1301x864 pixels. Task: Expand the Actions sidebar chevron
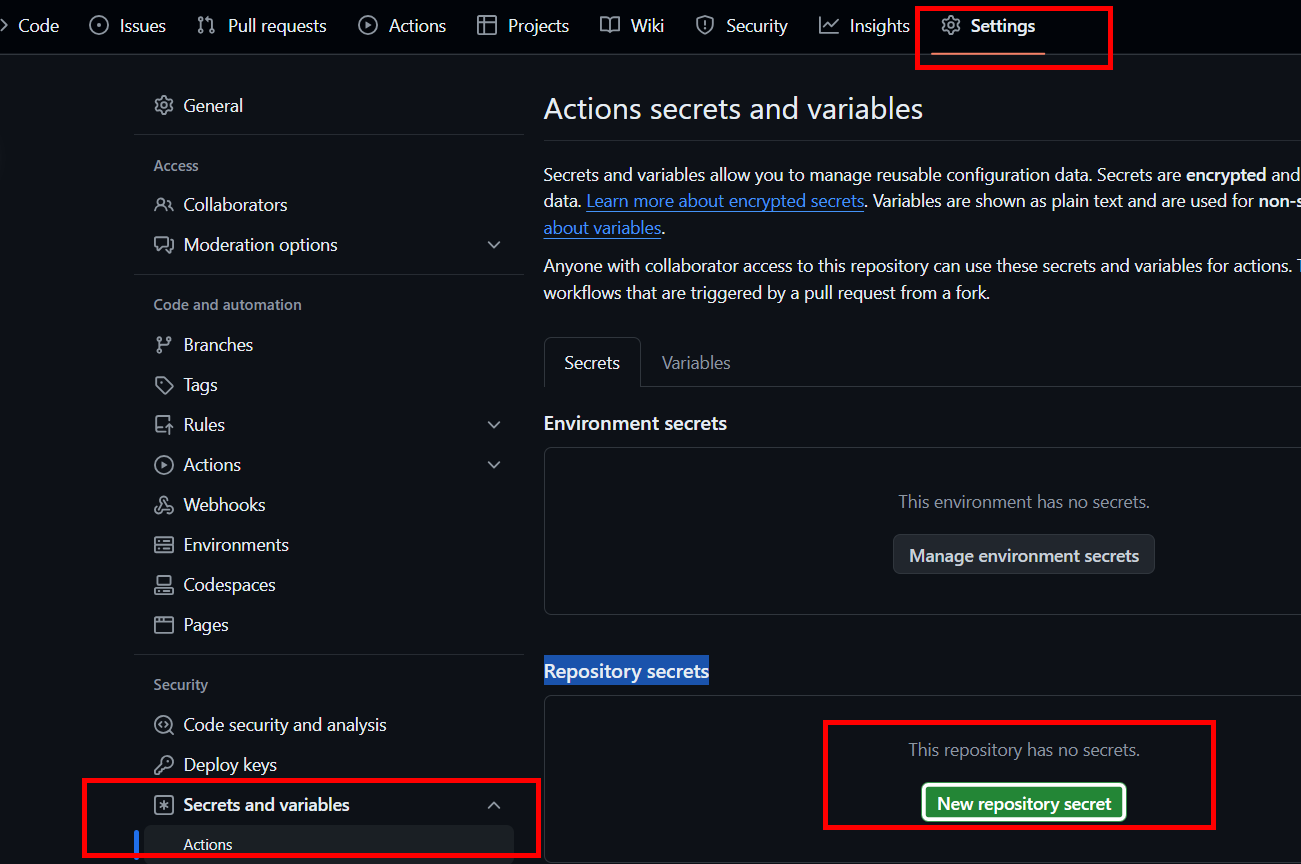(494, 465)
